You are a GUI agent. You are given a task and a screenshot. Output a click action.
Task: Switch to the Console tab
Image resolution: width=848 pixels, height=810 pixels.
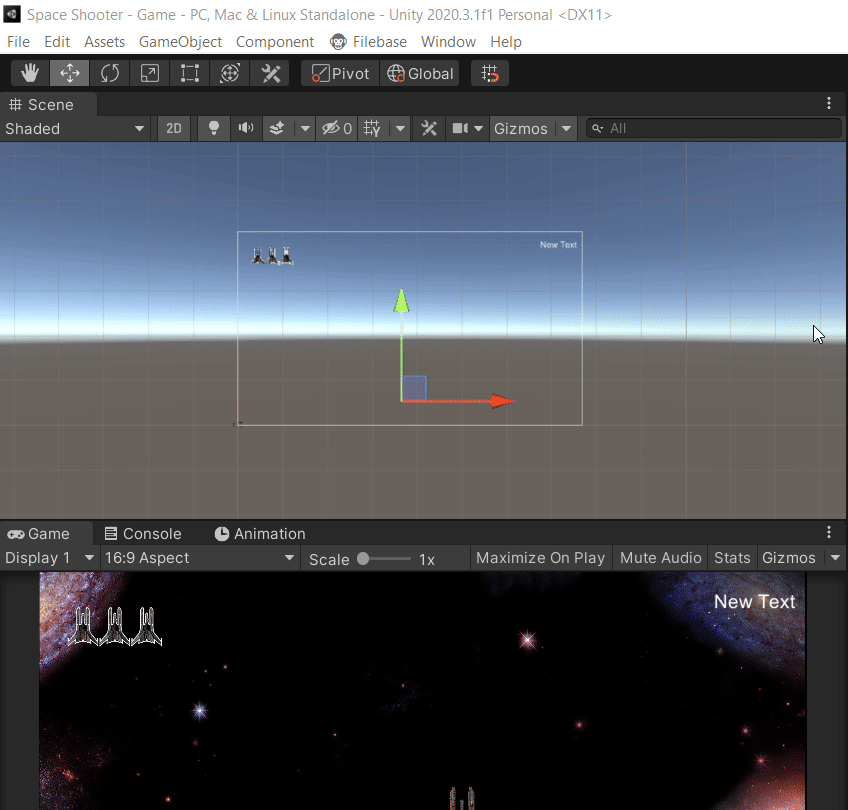(x=147, y=533)
